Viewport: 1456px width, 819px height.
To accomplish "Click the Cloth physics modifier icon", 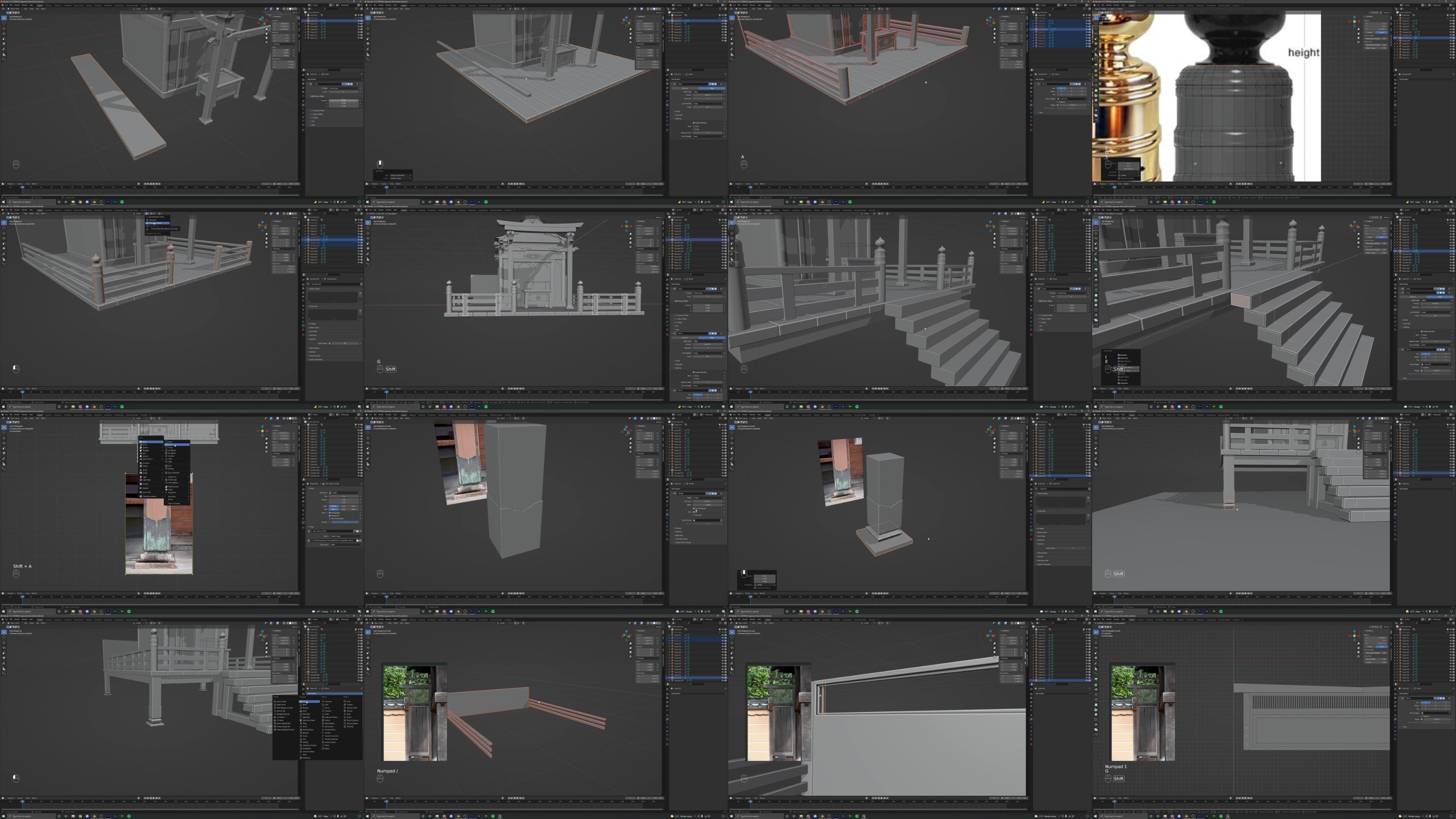I will [345, 702].
